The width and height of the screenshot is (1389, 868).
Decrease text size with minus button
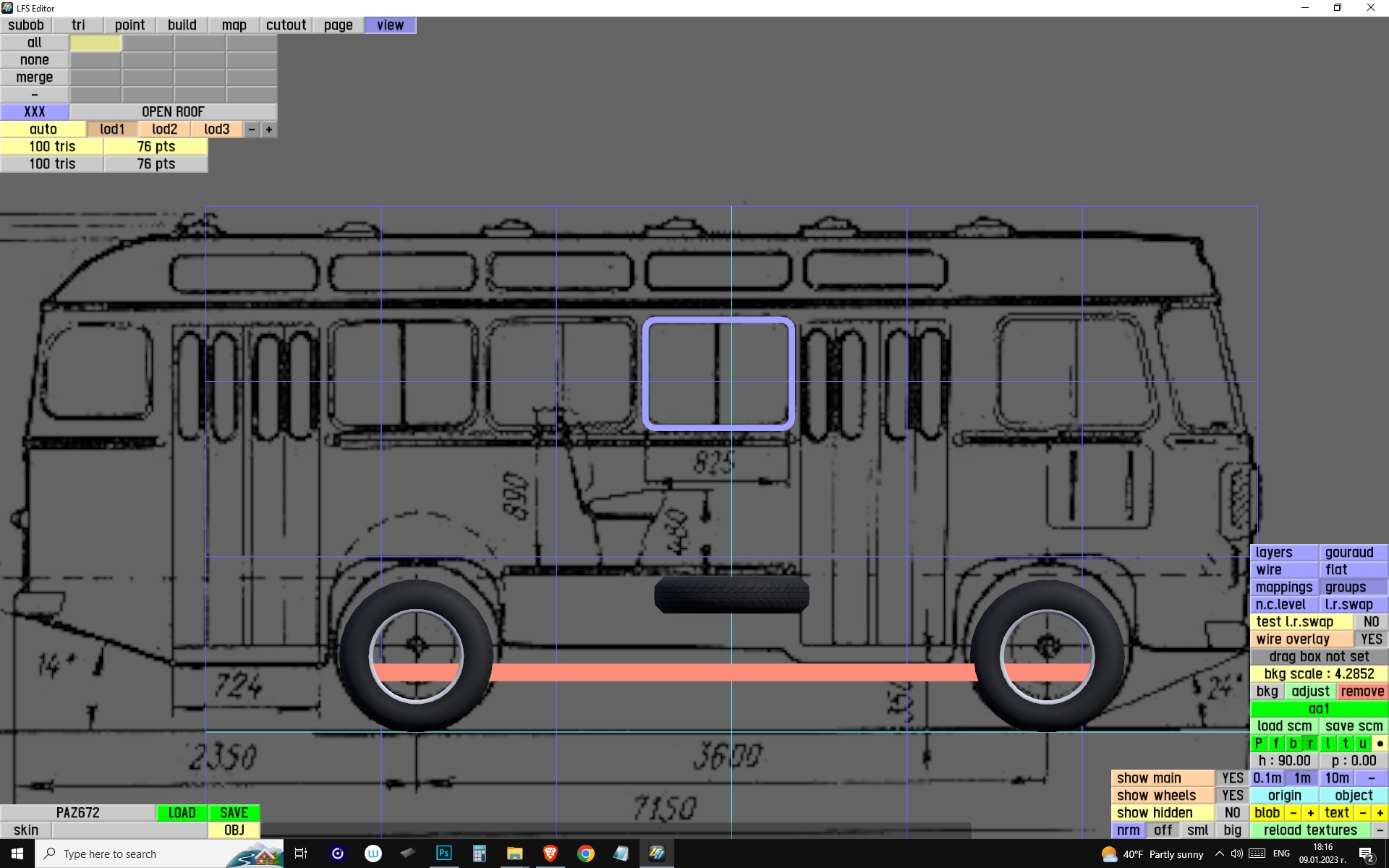(x=1363, y=813)
